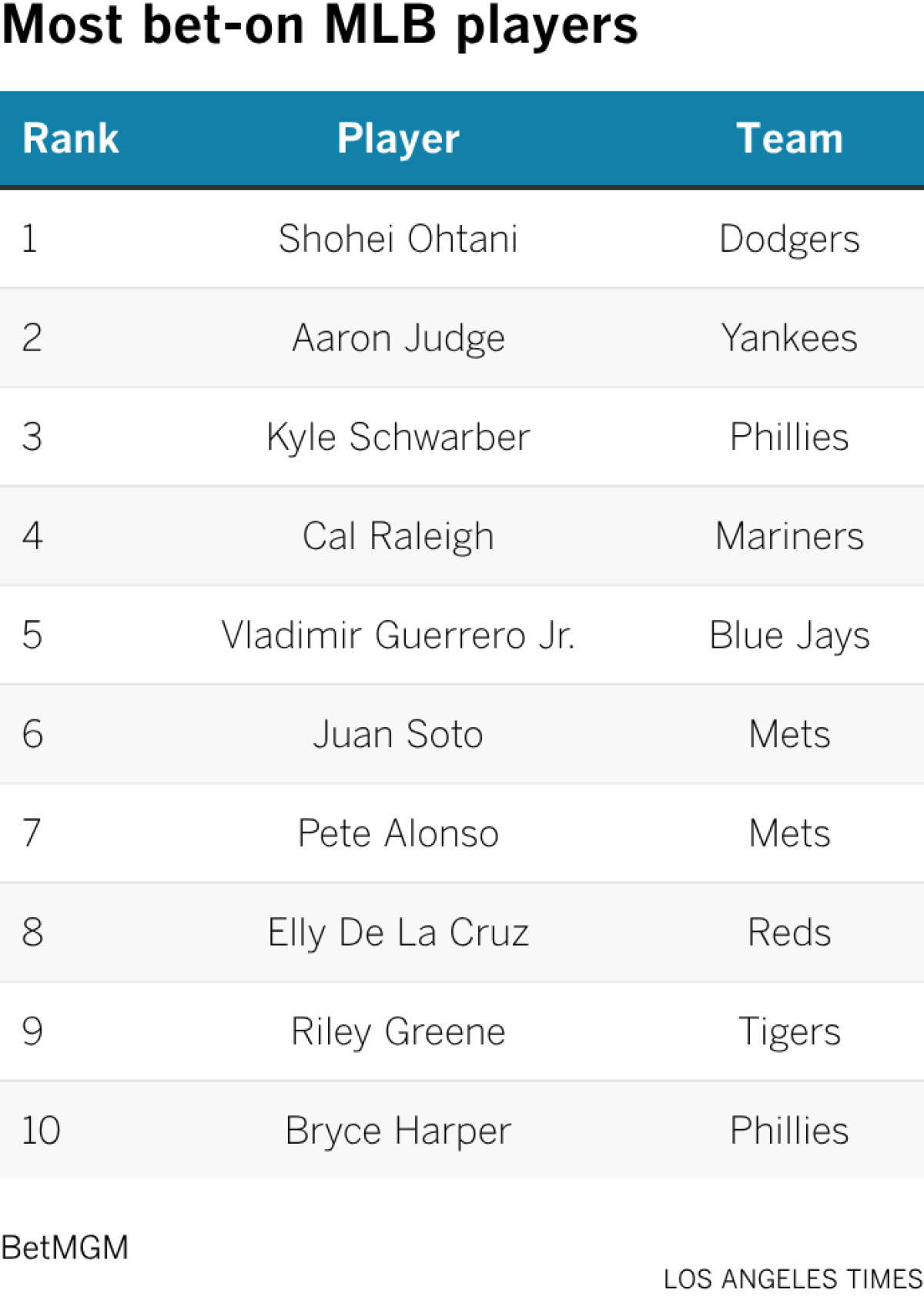The image size is (924, 1307).
Task: Select the Pete Alonso row name
Action: click(x=398, y=833)
